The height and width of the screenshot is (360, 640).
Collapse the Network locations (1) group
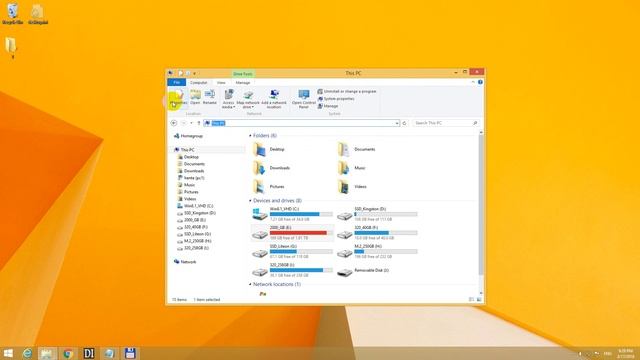pos(250,284)
